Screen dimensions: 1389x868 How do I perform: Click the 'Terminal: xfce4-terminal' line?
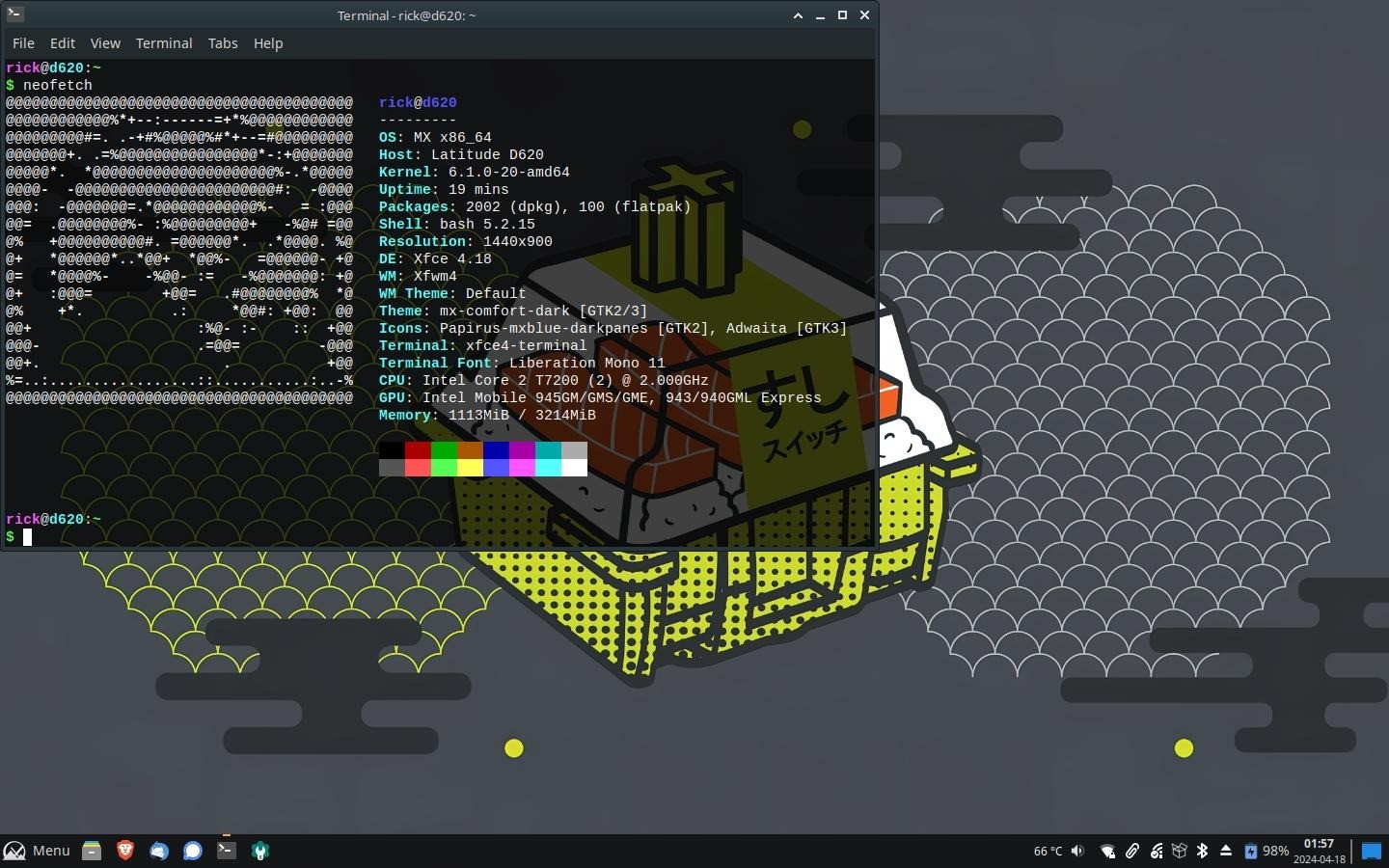point(483,345)
